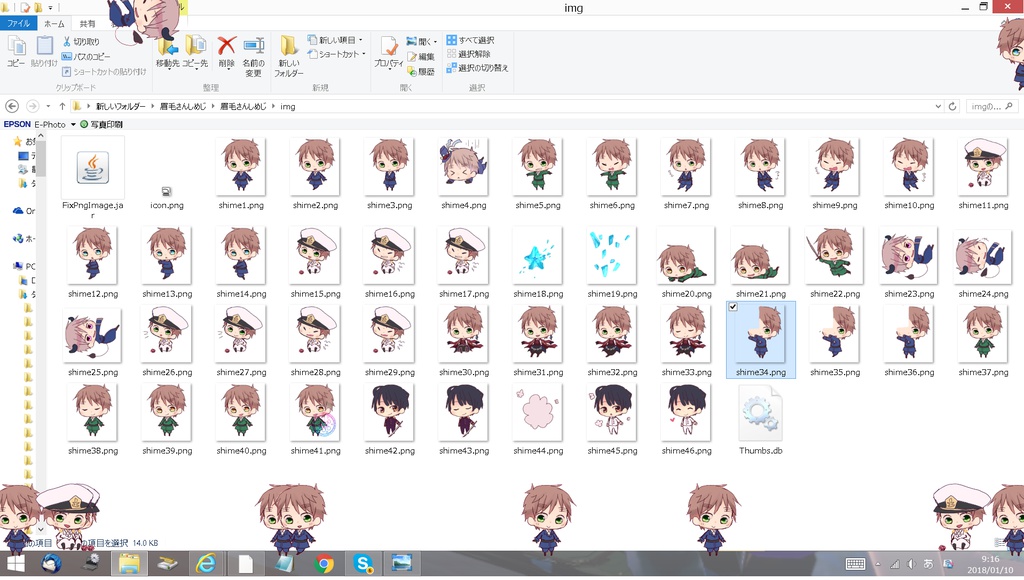Screen dimensions: 1024x580
Task: Click the Copy (コピー) ribbon button
Action: (16, 52)
